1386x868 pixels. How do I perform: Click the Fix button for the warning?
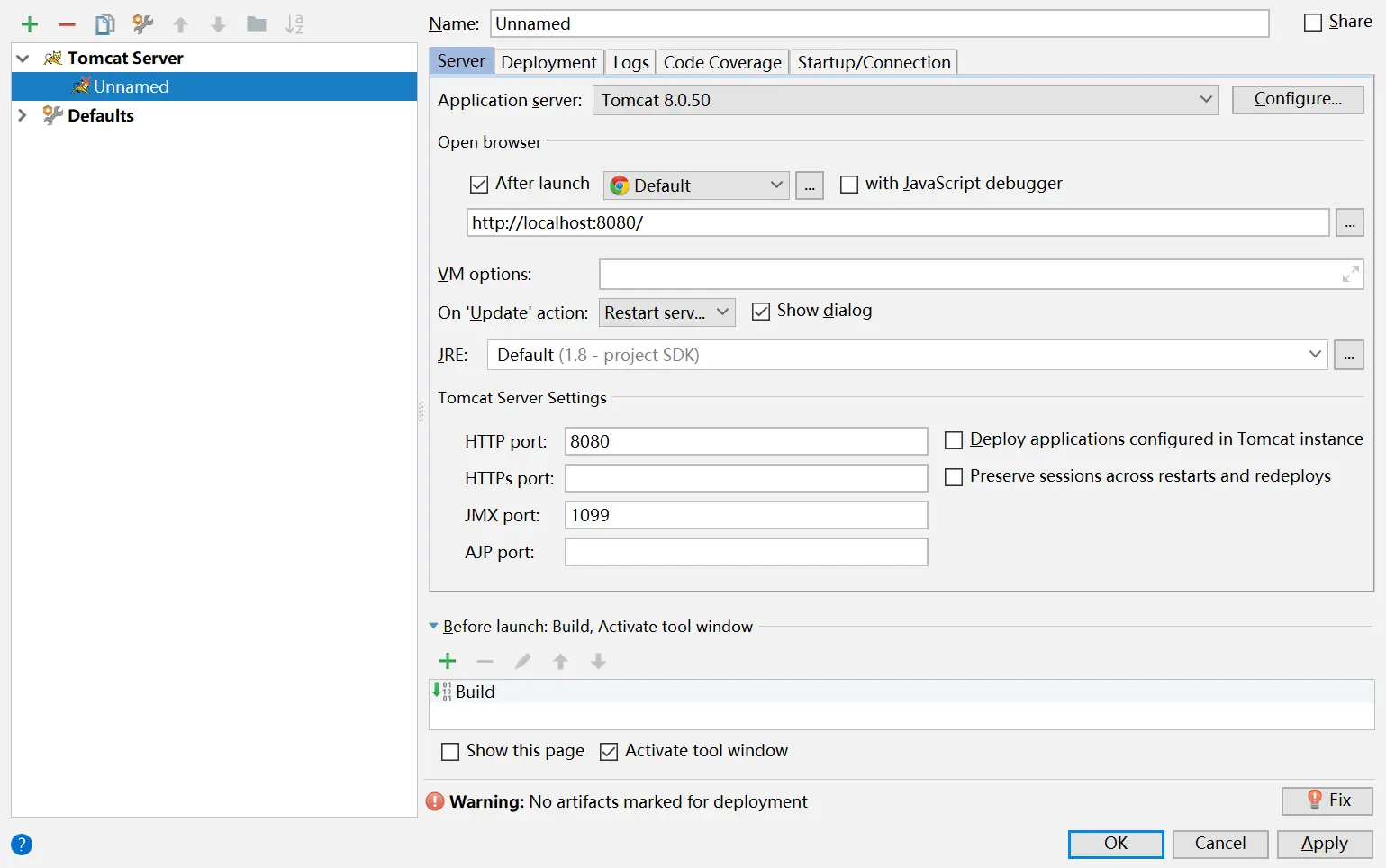pos(1327,800)
